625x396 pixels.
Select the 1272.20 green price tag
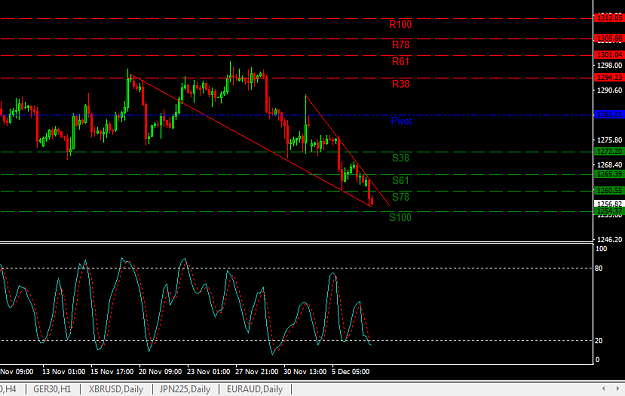pos(609,151)
